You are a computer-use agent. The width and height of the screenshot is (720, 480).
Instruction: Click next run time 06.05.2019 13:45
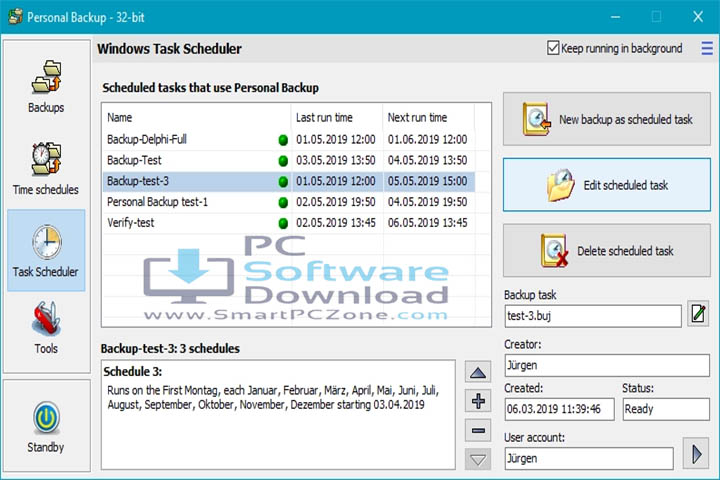coord(428,223)
